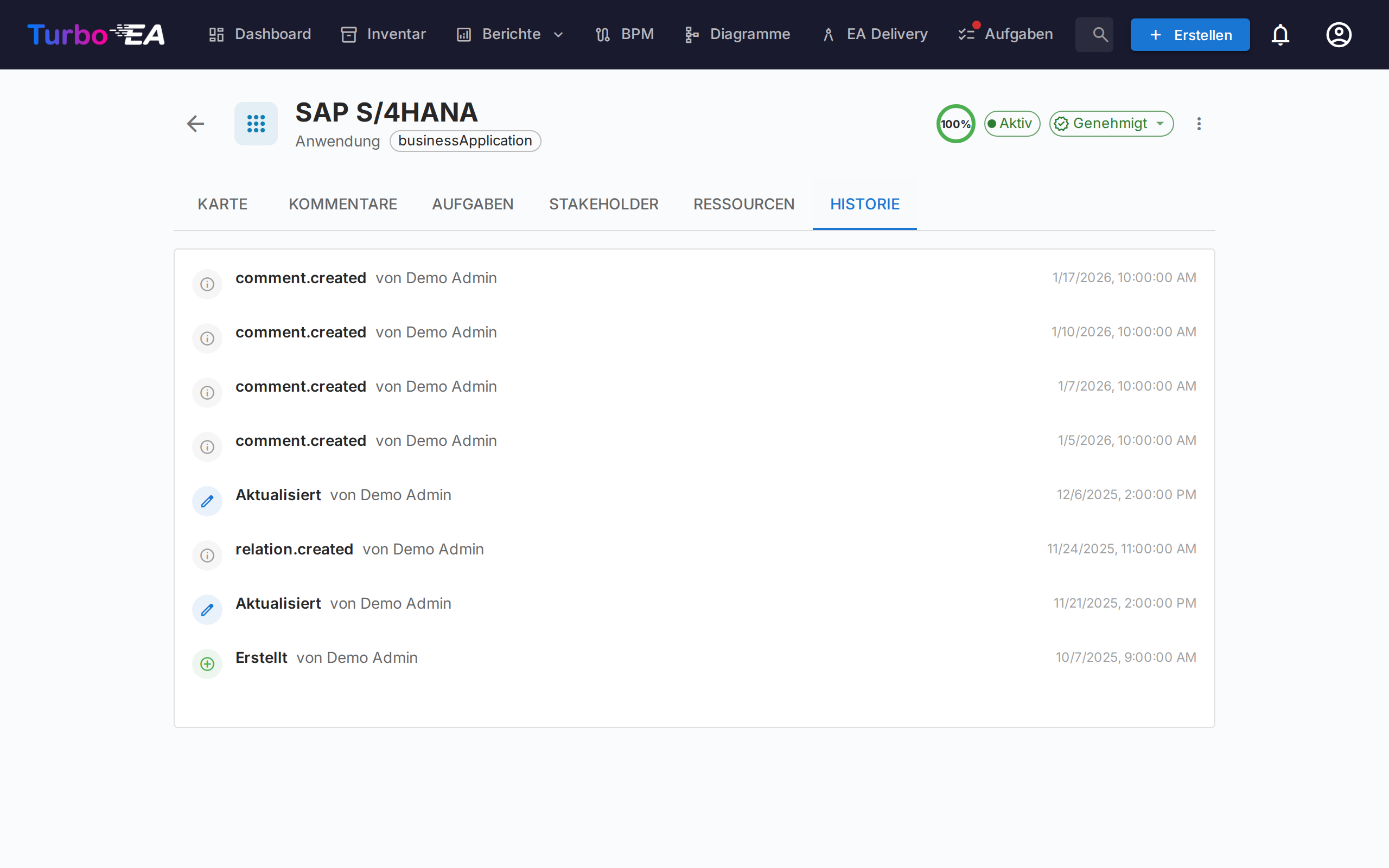Click the pencil icon for 12/6/2025 update
The width and height of the screenshot is (1389, 868).
[207, 501]
